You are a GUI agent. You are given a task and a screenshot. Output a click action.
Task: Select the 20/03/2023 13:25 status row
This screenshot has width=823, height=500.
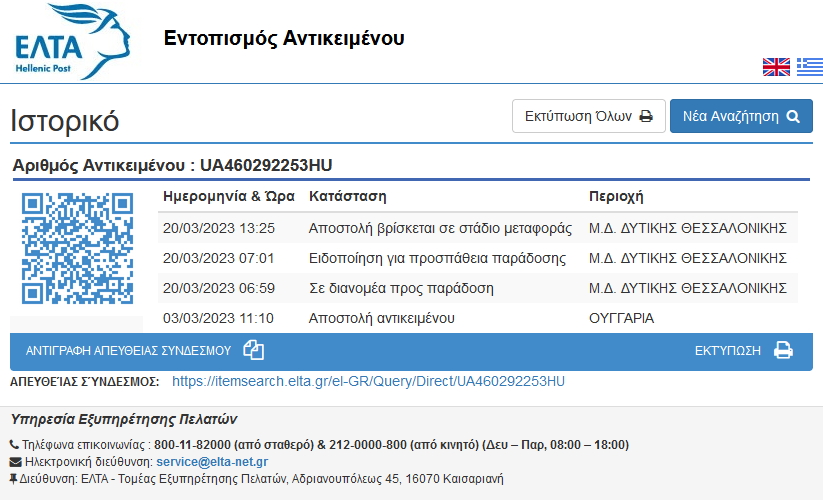click(x=478, y=228)
